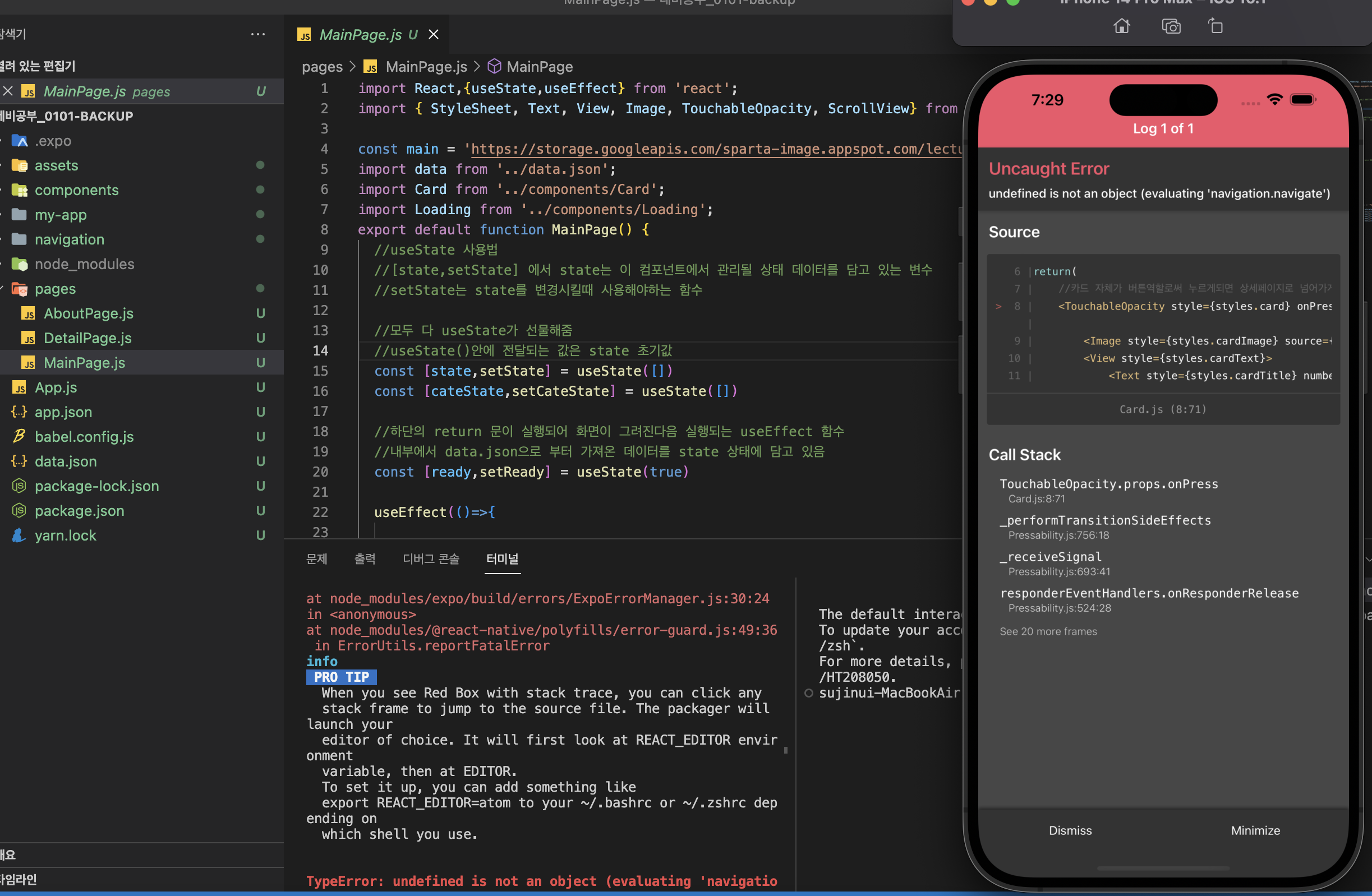Screen dimensions: 1372x896
Task: Click the error-guard.js:49:36 path in terminal
Action: tap(554, 630)
